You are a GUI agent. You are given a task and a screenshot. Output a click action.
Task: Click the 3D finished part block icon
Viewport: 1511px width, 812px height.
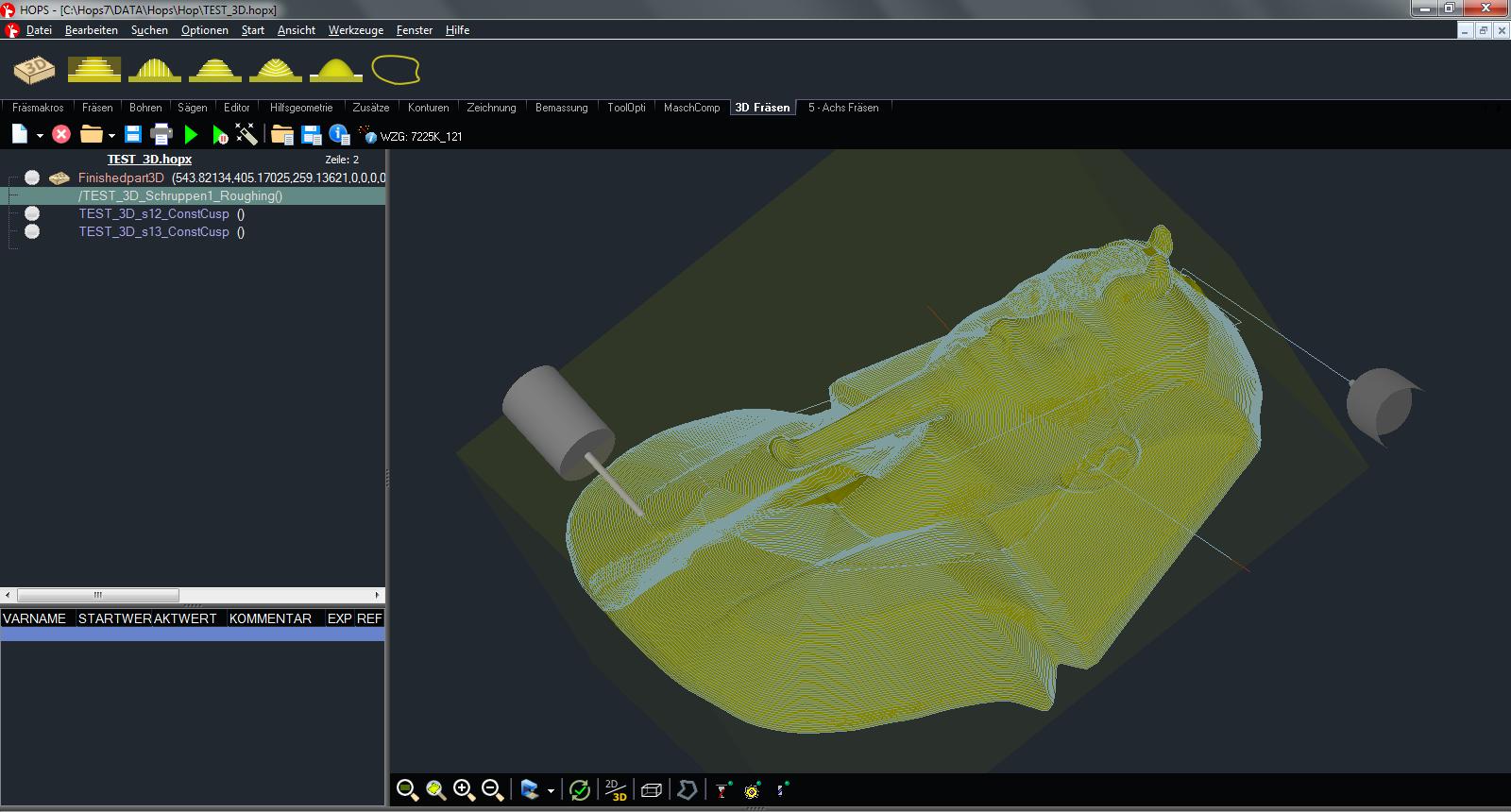click(x=34, y=69)
